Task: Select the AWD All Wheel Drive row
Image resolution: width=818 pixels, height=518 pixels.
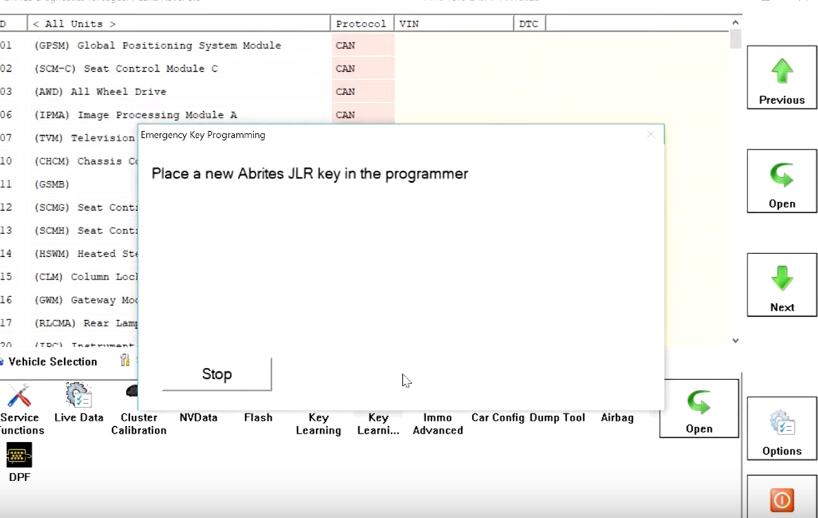Action: click(x=365, y=91)
